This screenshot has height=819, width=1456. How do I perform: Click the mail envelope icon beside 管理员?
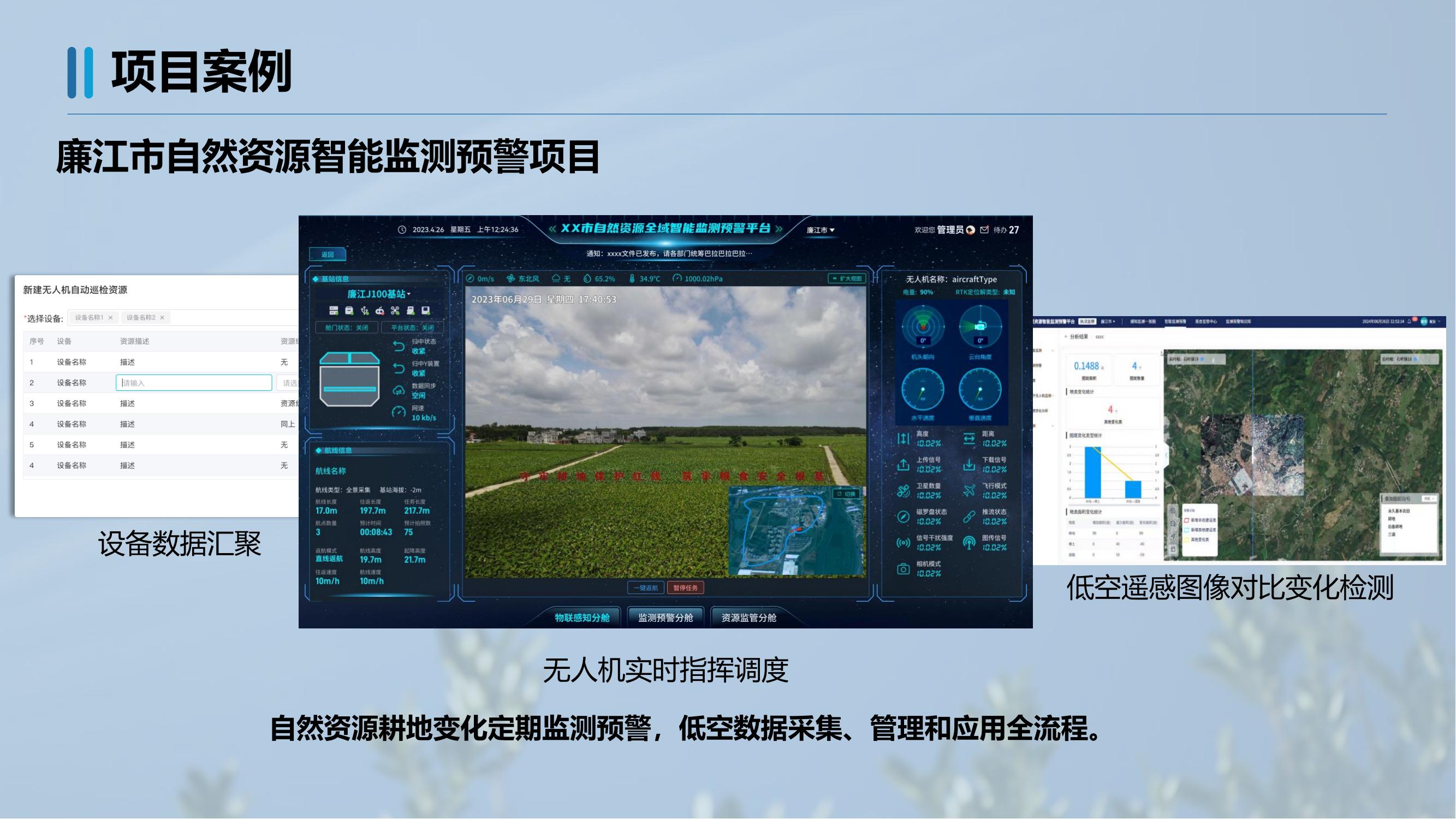click(984, 229)
